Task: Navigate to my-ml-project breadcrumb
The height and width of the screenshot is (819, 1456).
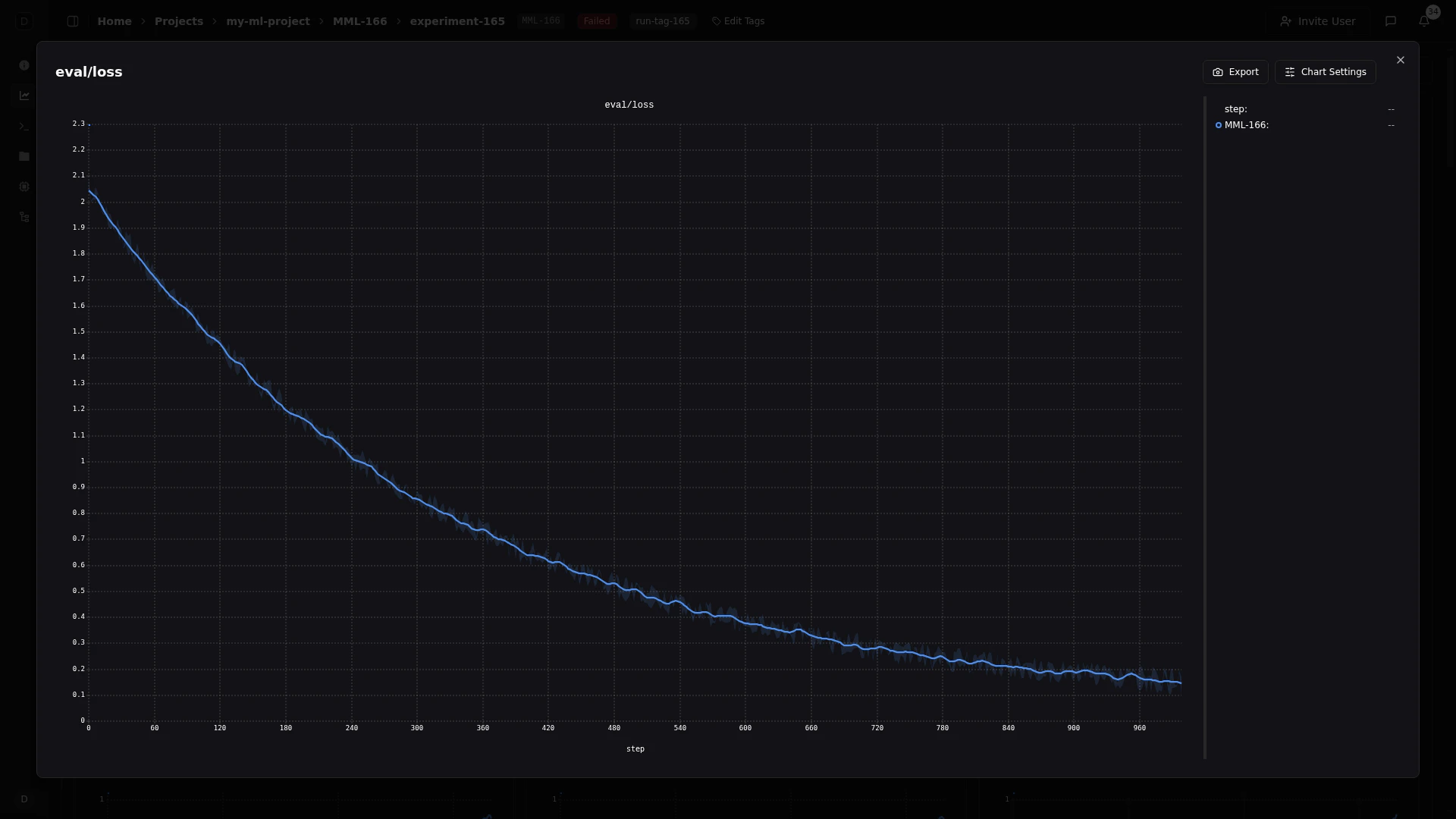Action: point(268,21)
